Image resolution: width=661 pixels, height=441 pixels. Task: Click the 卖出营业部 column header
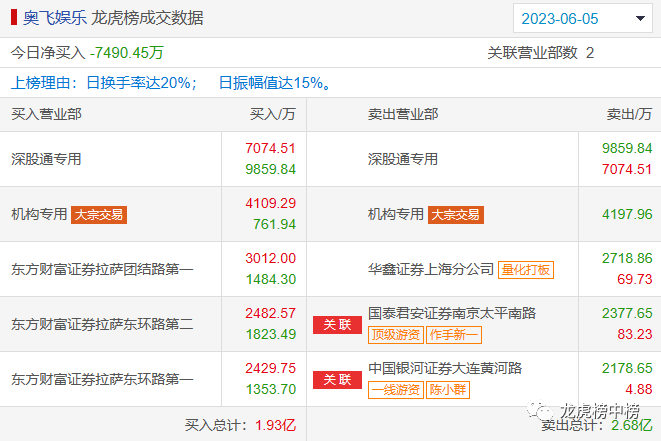[x=403, y=114]
